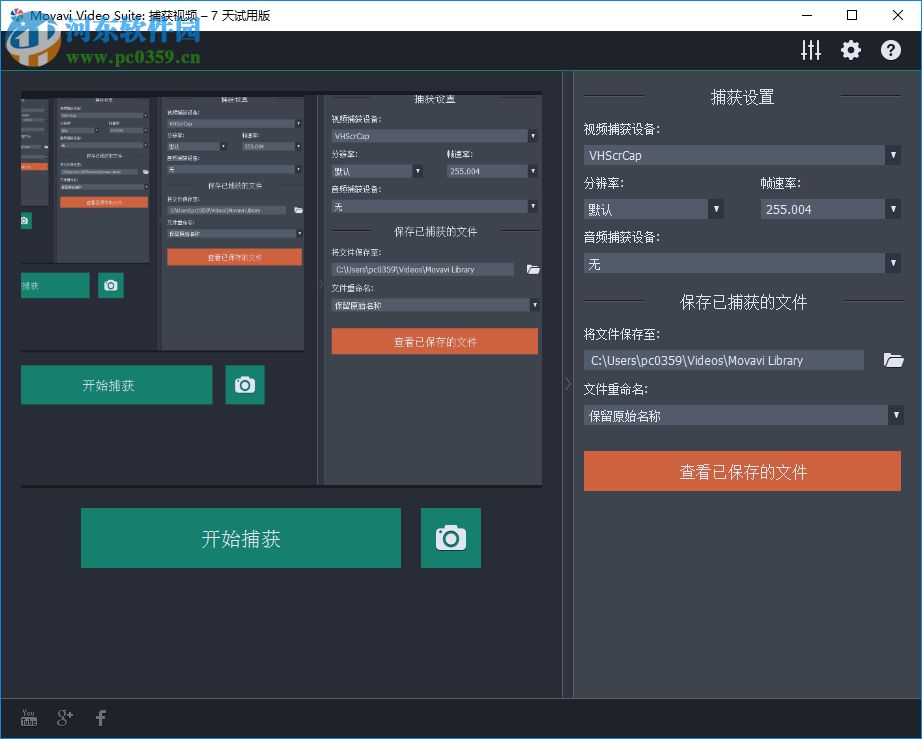Viewport: 922px width, 739px height.
Task: Click the save location path field
Action: pos(723,360)
